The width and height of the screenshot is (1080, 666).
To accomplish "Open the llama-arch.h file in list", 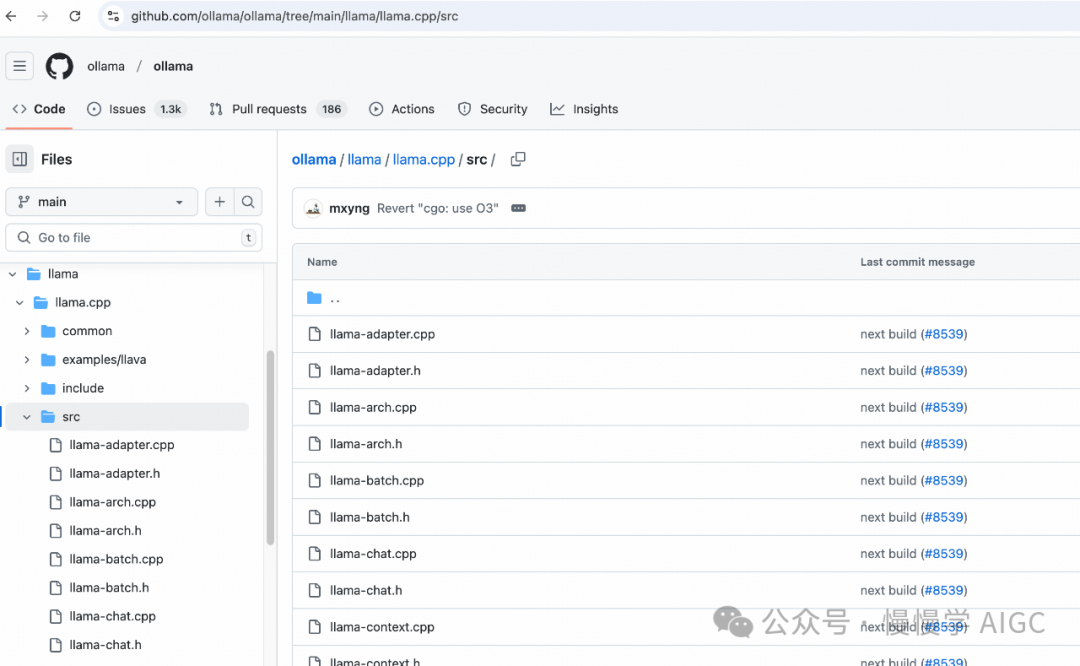I will tap(366, 444).
